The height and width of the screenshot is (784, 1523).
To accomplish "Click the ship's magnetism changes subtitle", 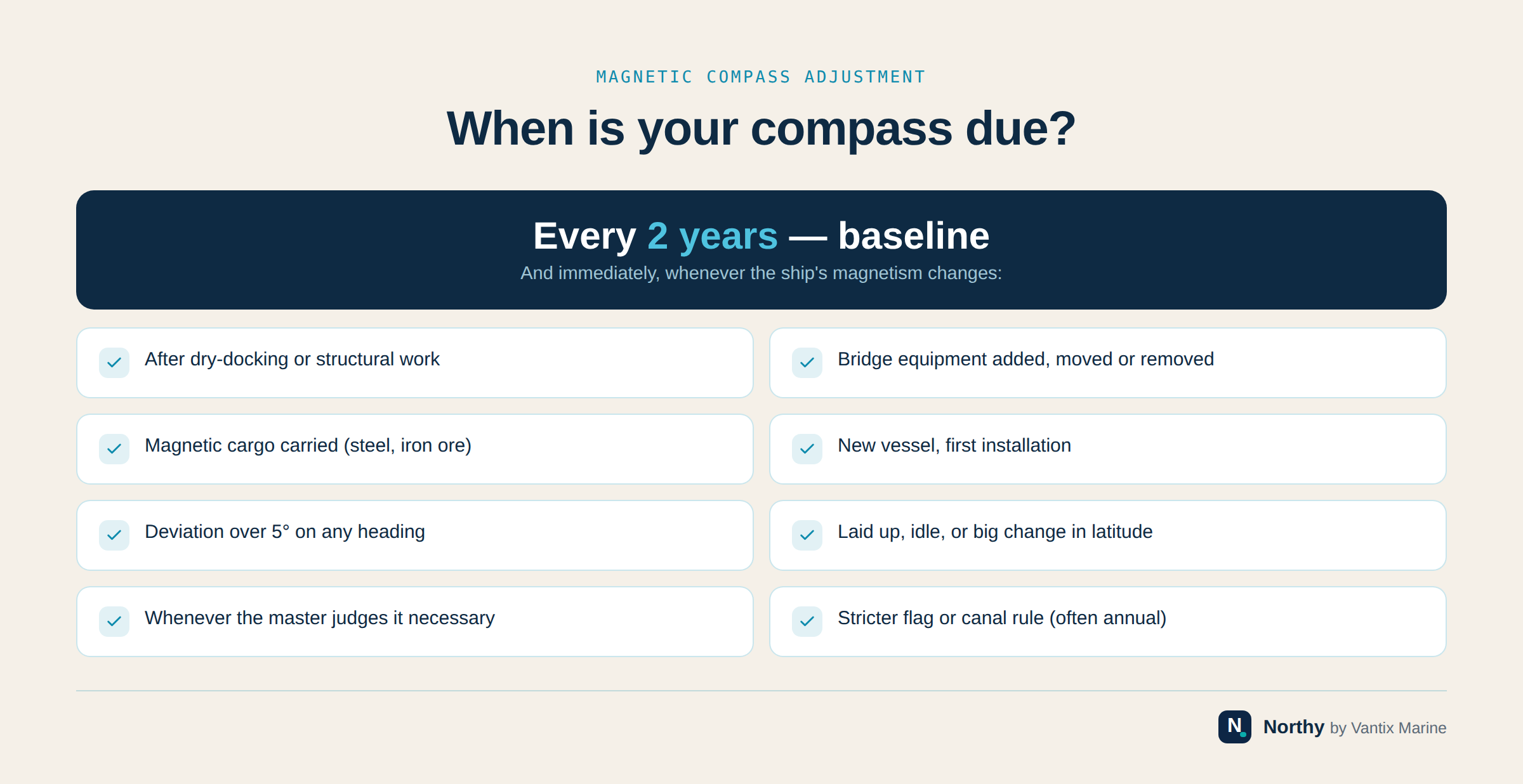I will (761, 273).
